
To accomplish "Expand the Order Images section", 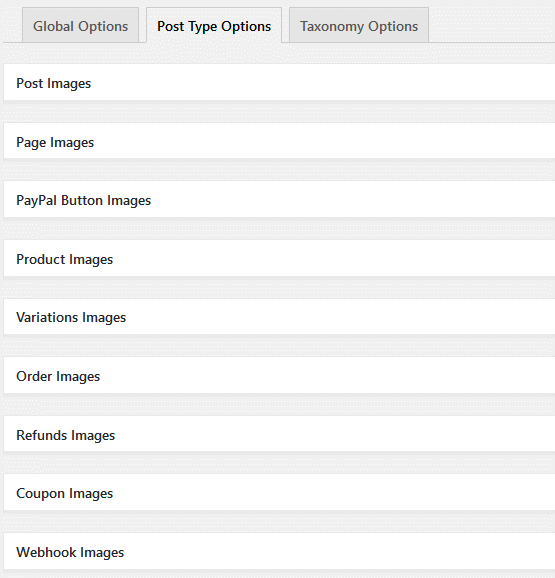I will (279, 375).
